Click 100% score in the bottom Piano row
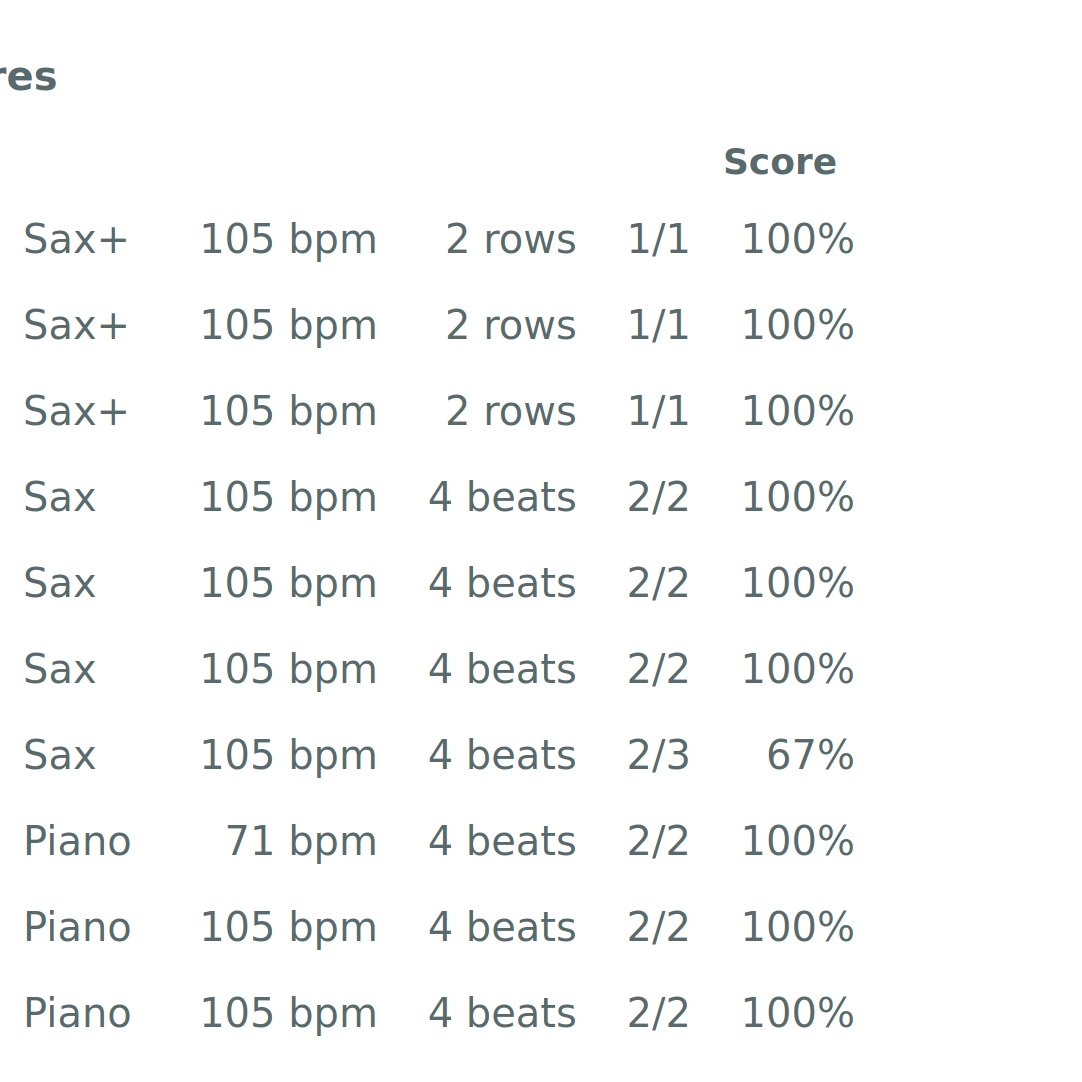Viewport: 1082px width, 1082px height. [797, 1014]
